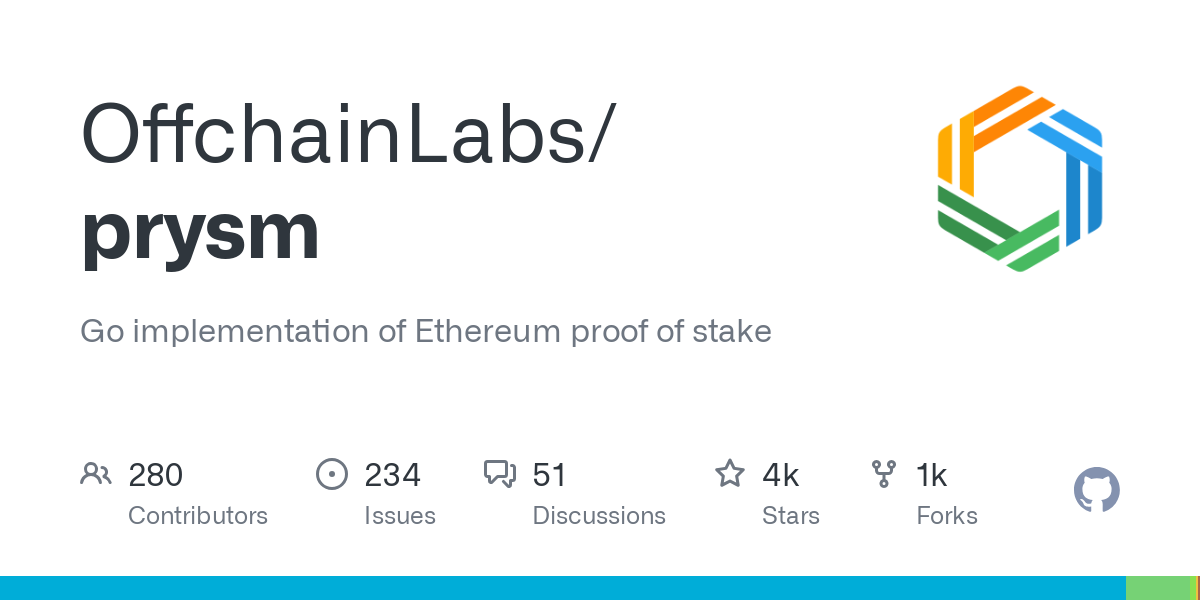Click the issues circle icon

332,474
